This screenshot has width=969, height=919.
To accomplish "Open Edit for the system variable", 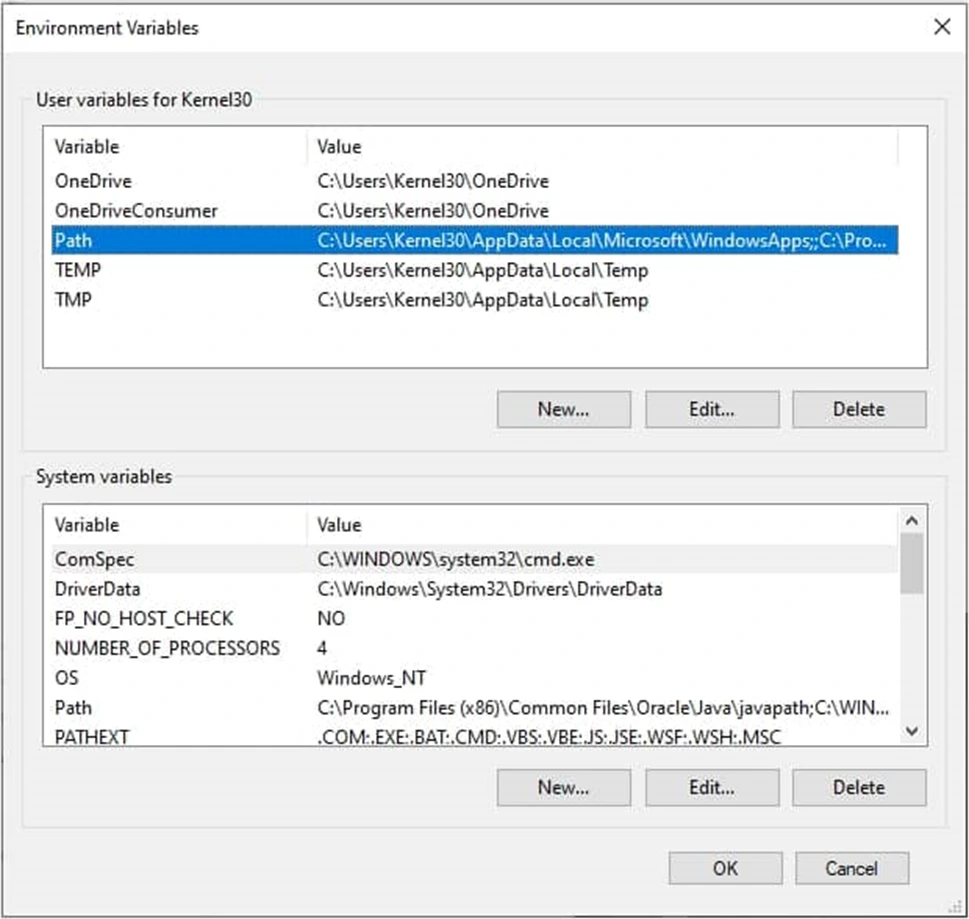I will pyautogui.click(x=712, y=787).
